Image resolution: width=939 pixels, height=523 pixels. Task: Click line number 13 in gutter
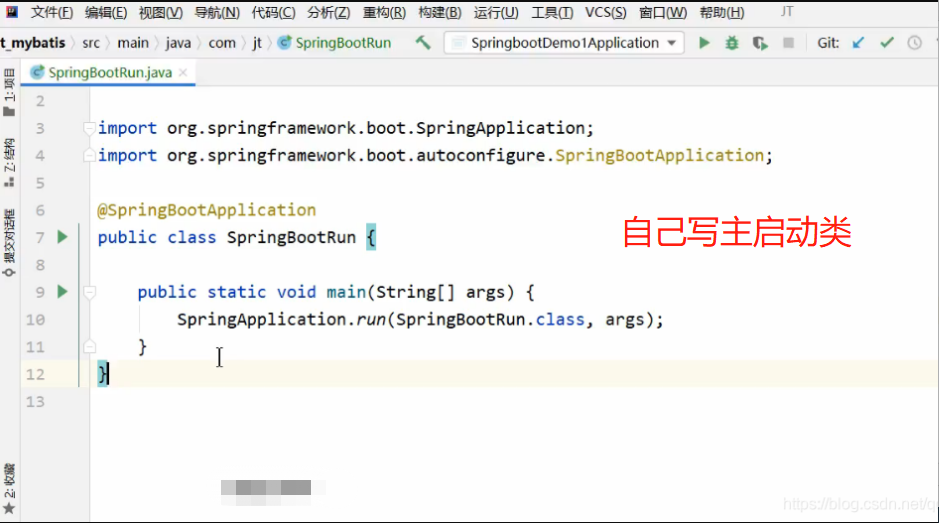click(x=35, y=401)
